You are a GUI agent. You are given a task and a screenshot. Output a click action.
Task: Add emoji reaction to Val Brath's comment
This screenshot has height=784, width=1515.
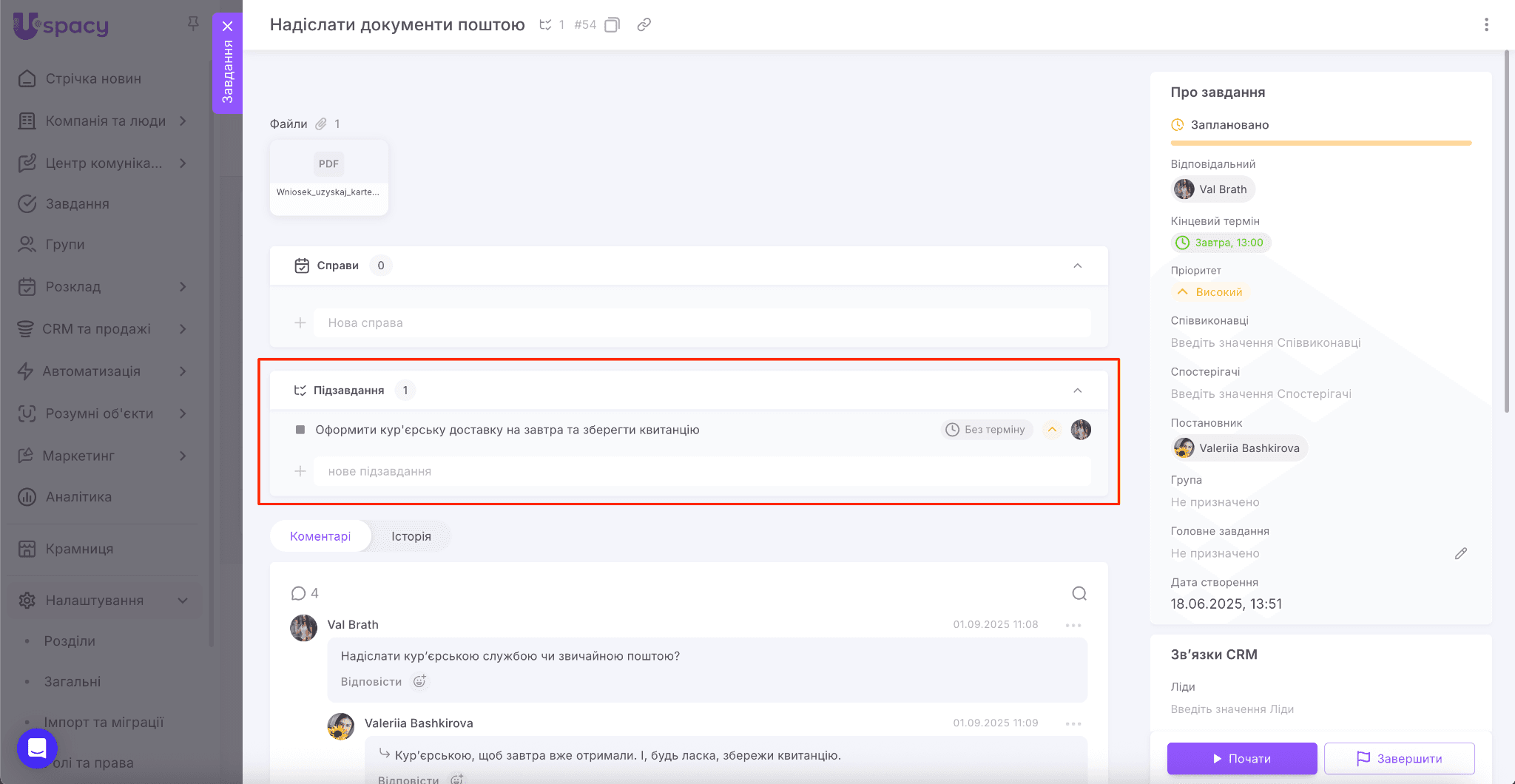pos(419,681)
